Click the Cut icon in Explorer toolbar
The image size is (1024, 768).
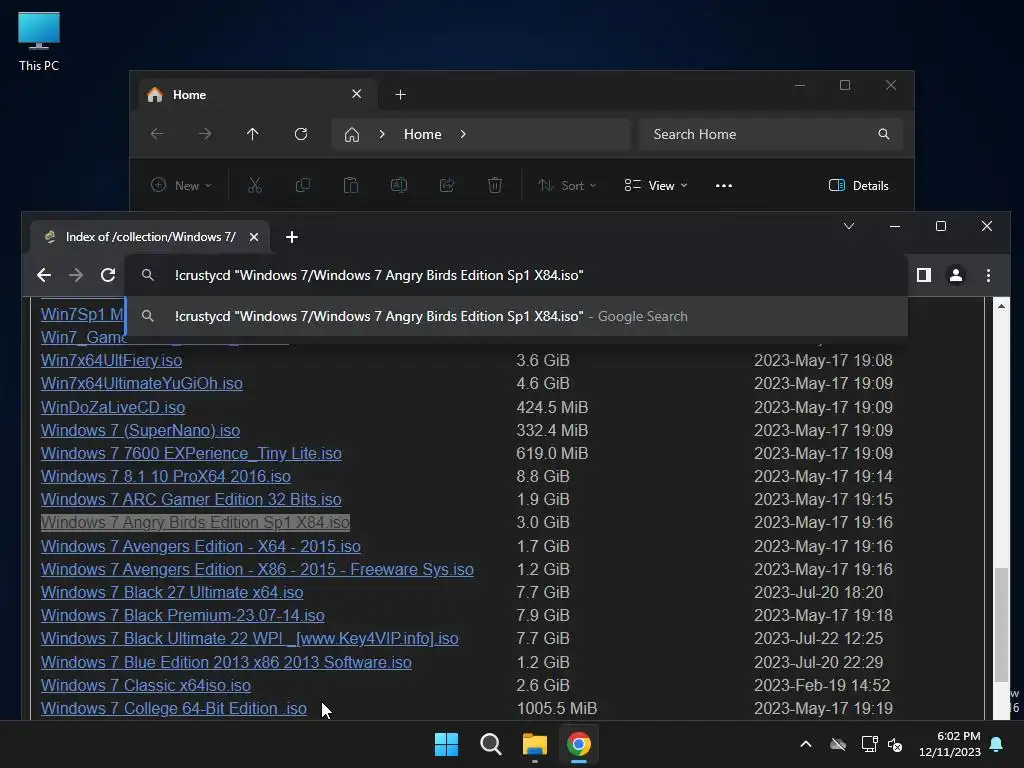[x=255, y=185]
